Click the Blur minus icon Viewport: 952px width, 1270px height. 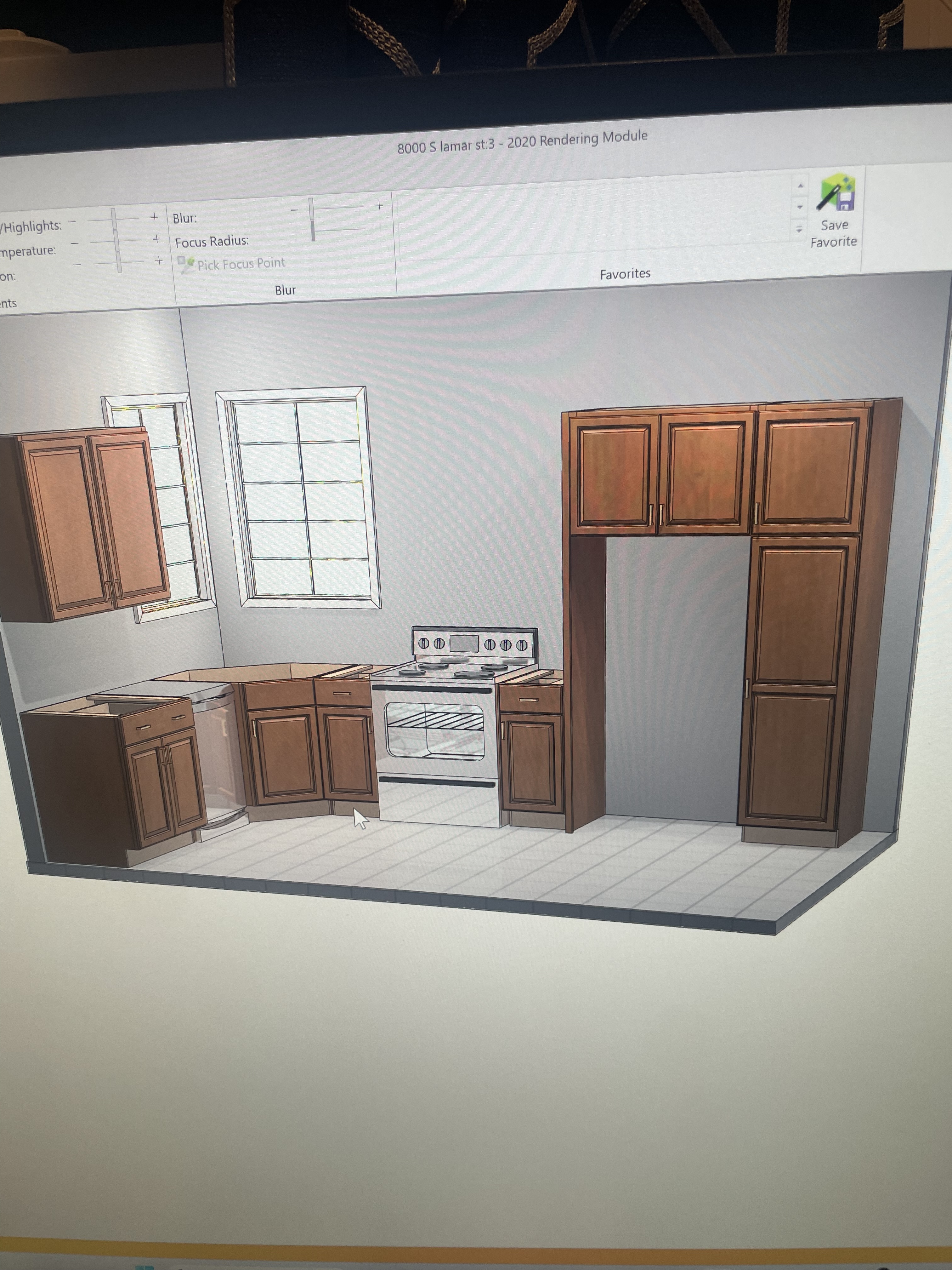pyautogui.click(x=294, y=210)
